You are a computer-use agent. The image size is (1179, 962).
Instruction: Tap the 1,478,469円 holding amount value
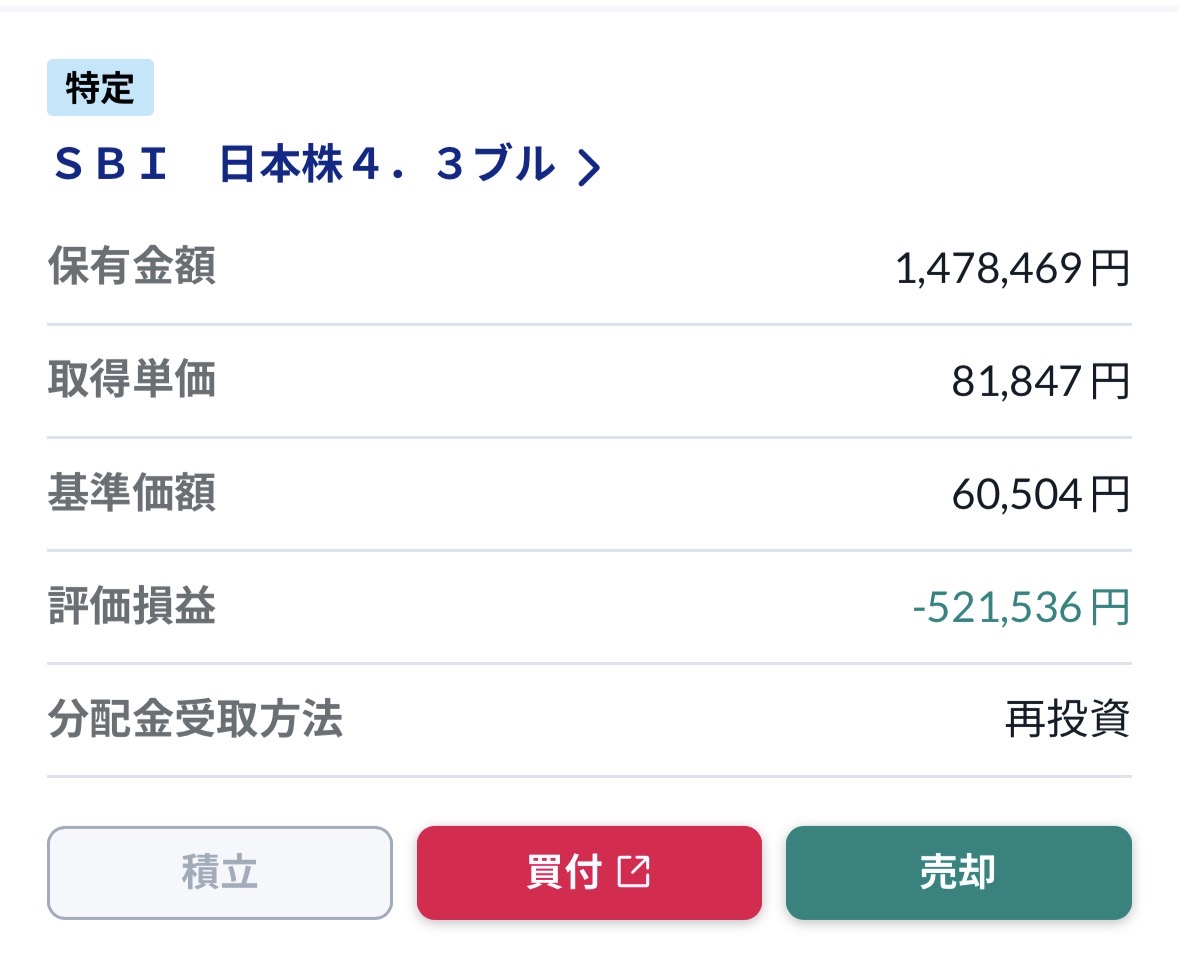(x=1013, y=269)
